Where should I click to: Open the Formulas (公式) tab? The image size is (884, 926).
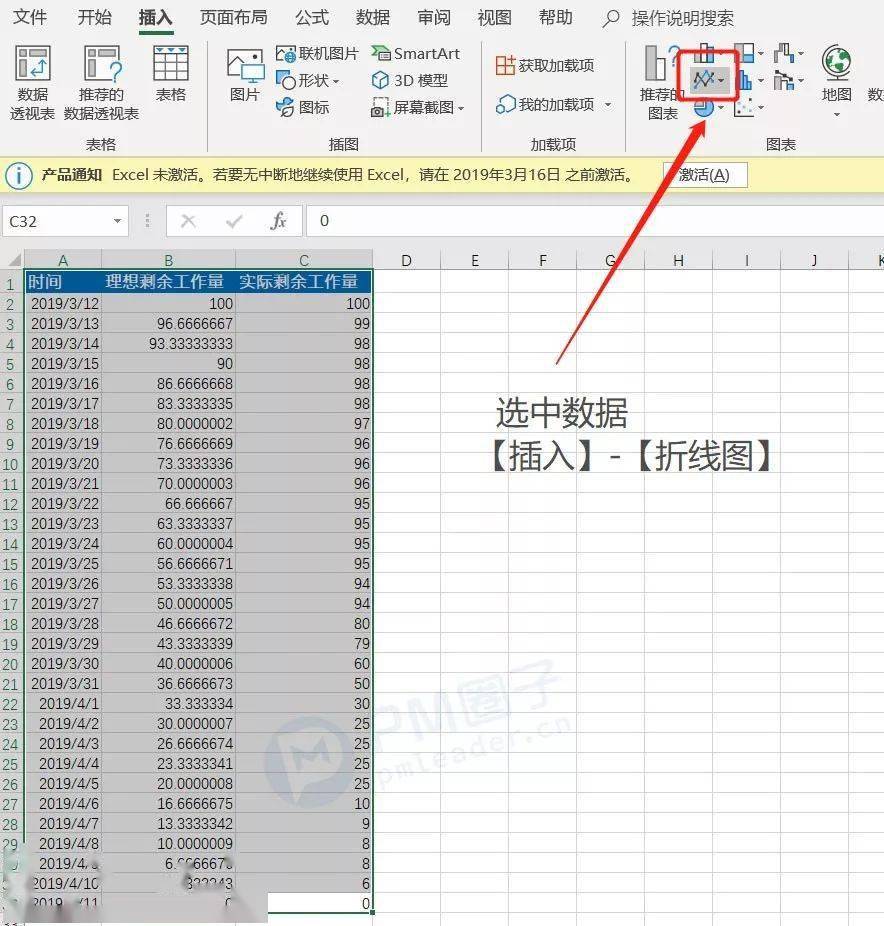(x=312, y=18)
